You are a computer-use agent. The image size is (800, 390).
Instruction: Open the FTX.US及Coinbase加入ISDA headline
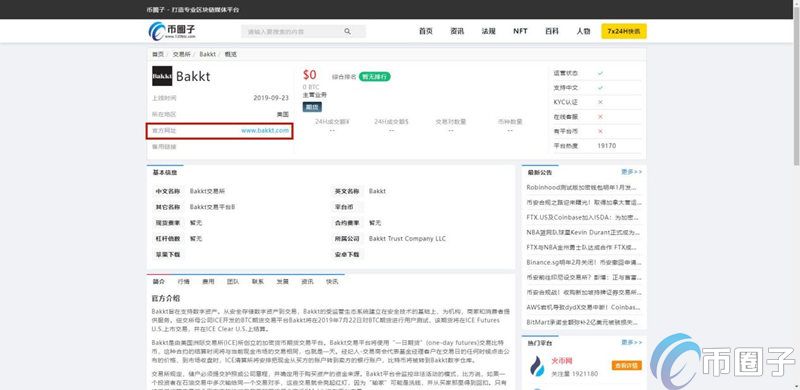[583, 217]
